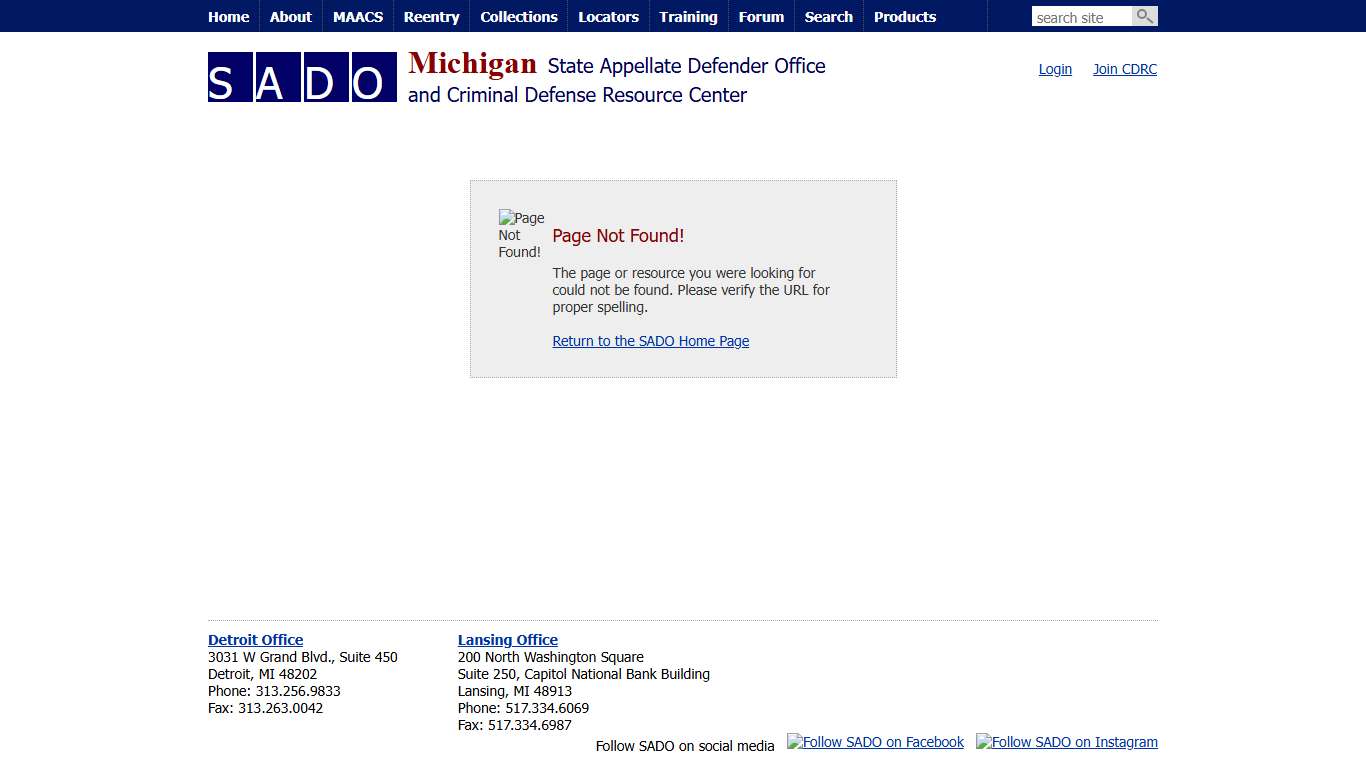The image size is (1366, 768).
Task: Click the Login link
Action: tap(1054, 69)
